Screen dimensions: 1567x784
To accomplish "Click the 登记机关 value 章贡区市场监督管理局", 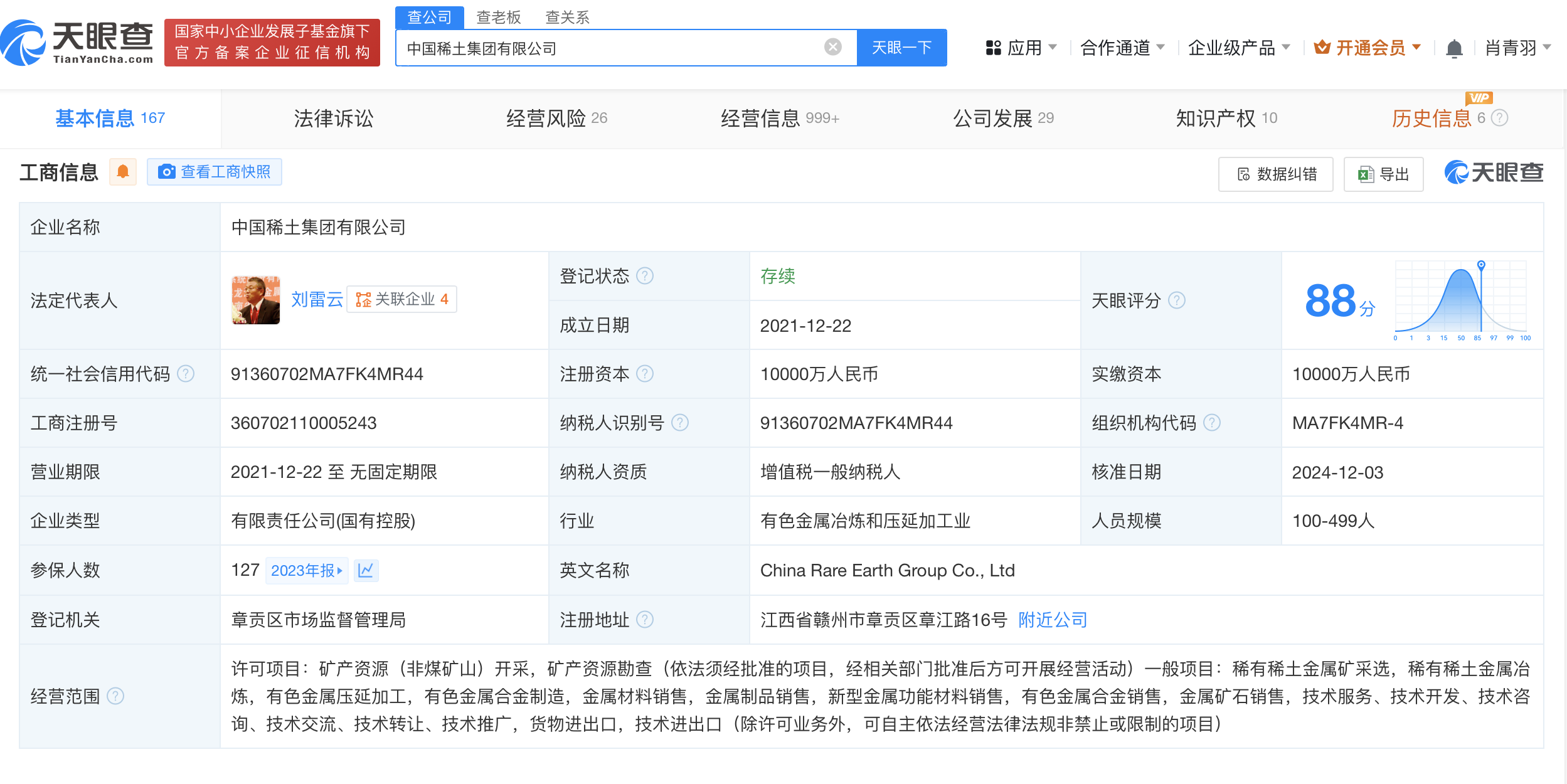I will point(318,620).
